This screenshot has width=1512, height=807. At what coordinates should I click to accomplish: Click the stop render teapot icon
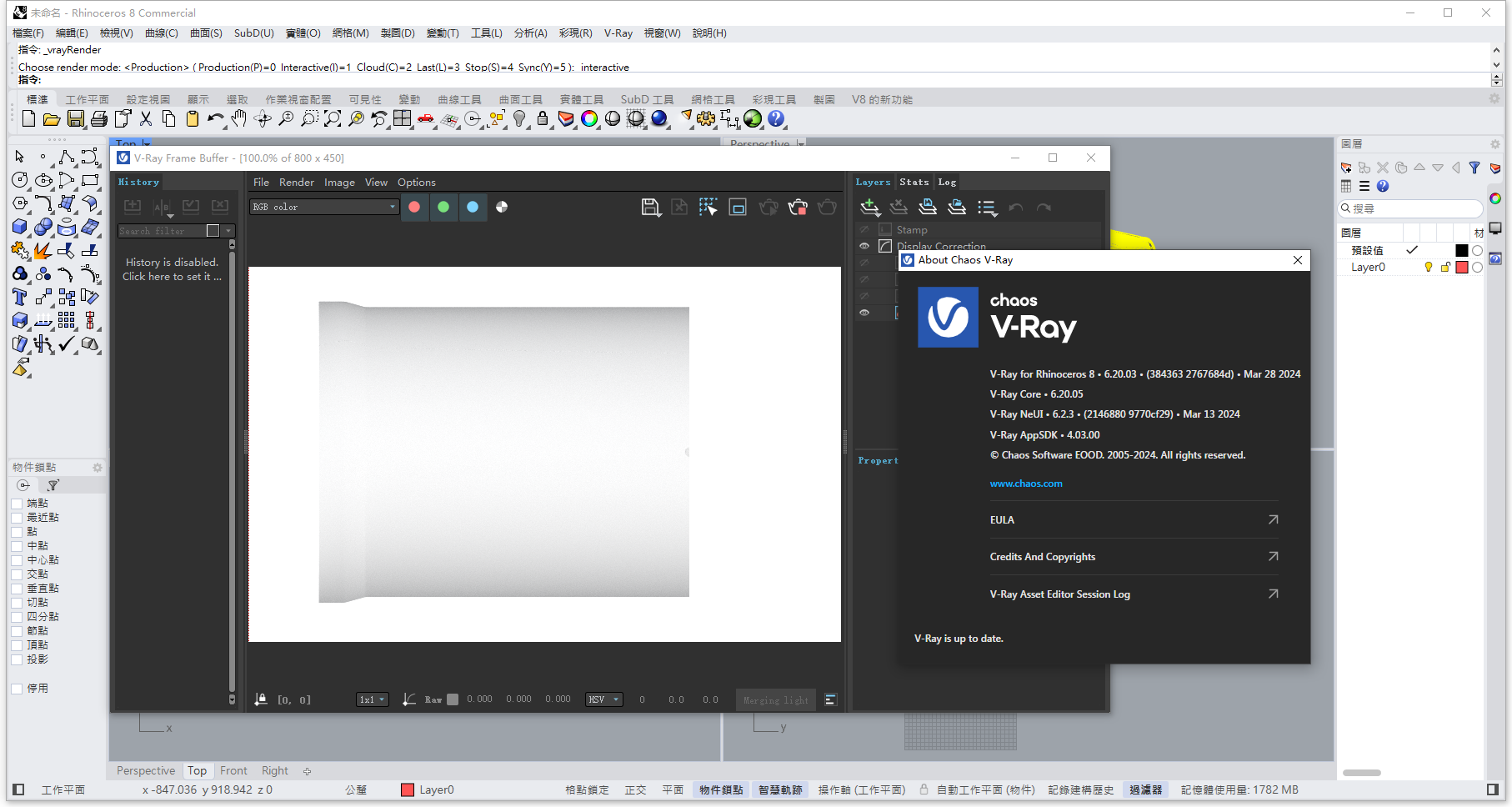[x=798, y=208]
